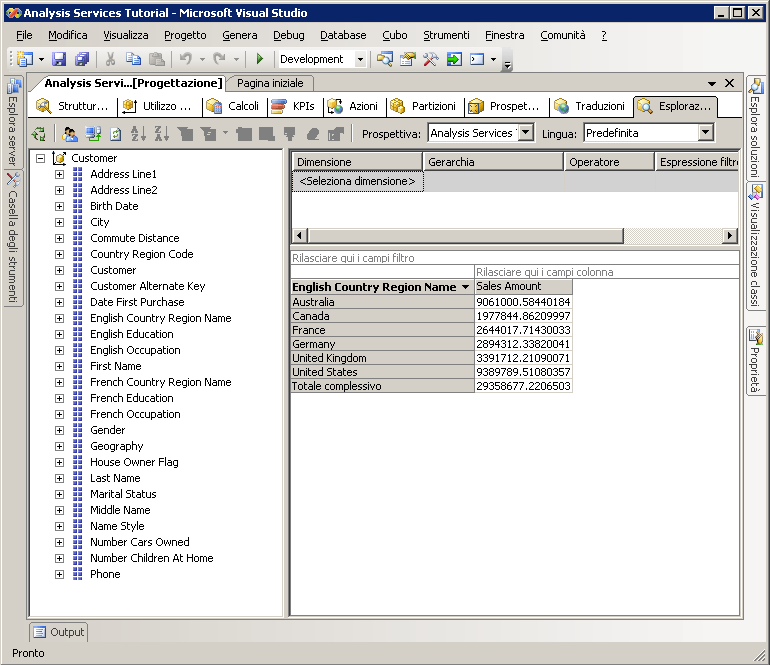The width and height of the screenshot is (770, 665).
Task: Click the Sort Descending Z-A icon
Action: (x=160, y=133)
